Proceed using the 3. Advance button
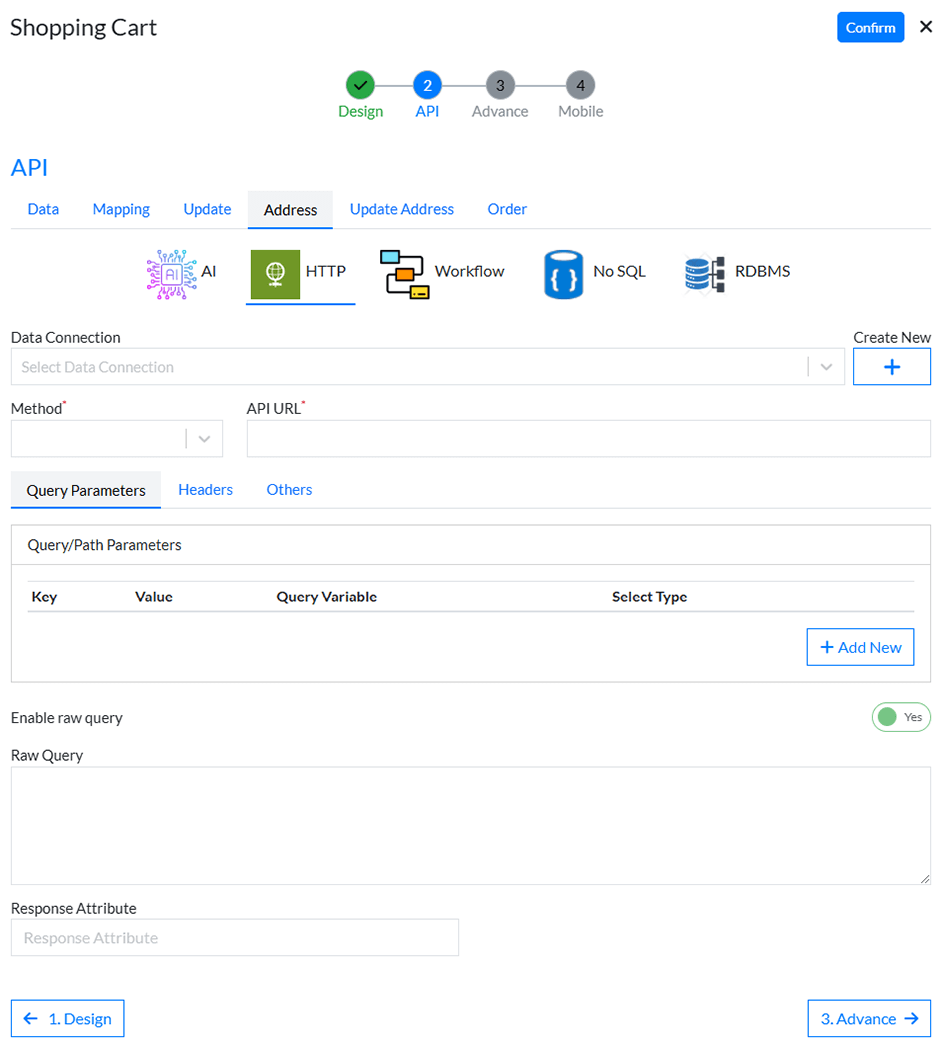The height and width of the screenshot is (1051, 942). (868, 1018)
